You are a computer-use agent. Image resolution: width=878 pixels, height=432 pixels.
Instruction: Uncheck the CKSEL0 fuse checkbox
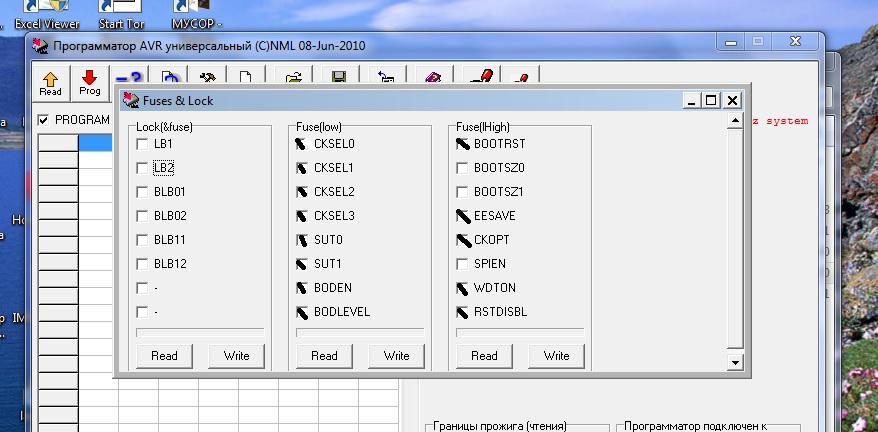pos(302,144)
